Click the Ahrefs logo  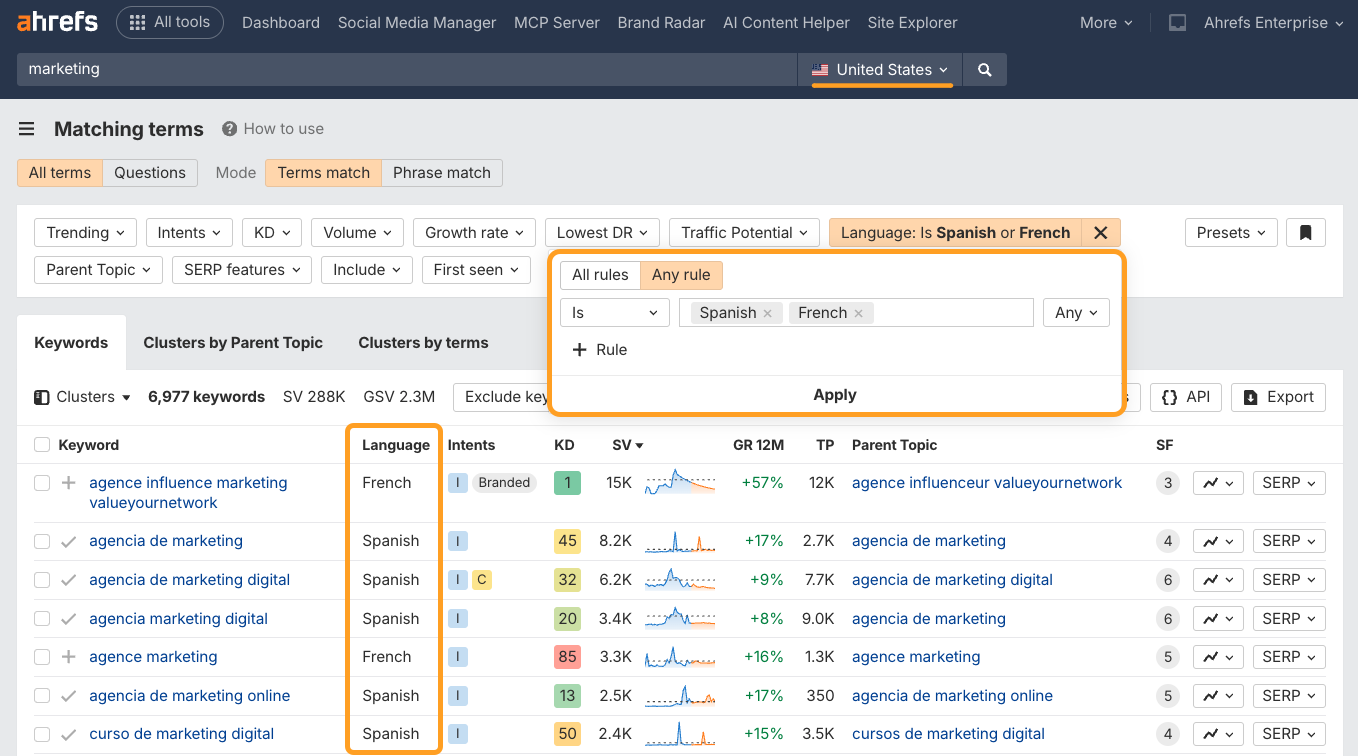(x=56, y=22)
